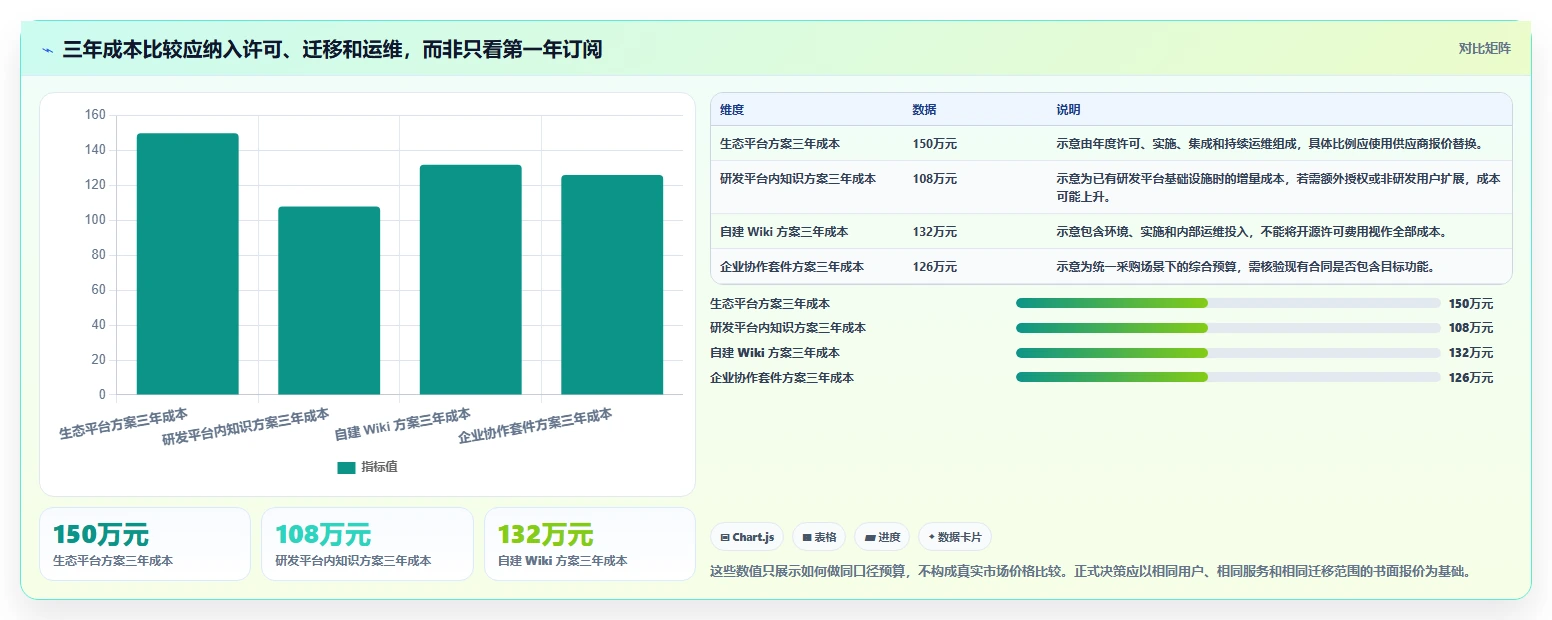Open the 132万元 data card

[x=589, y=544]
